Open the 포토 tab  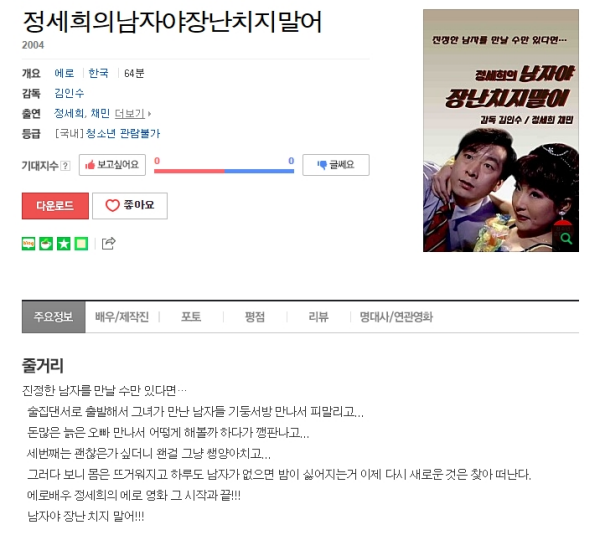pos(191,317)
